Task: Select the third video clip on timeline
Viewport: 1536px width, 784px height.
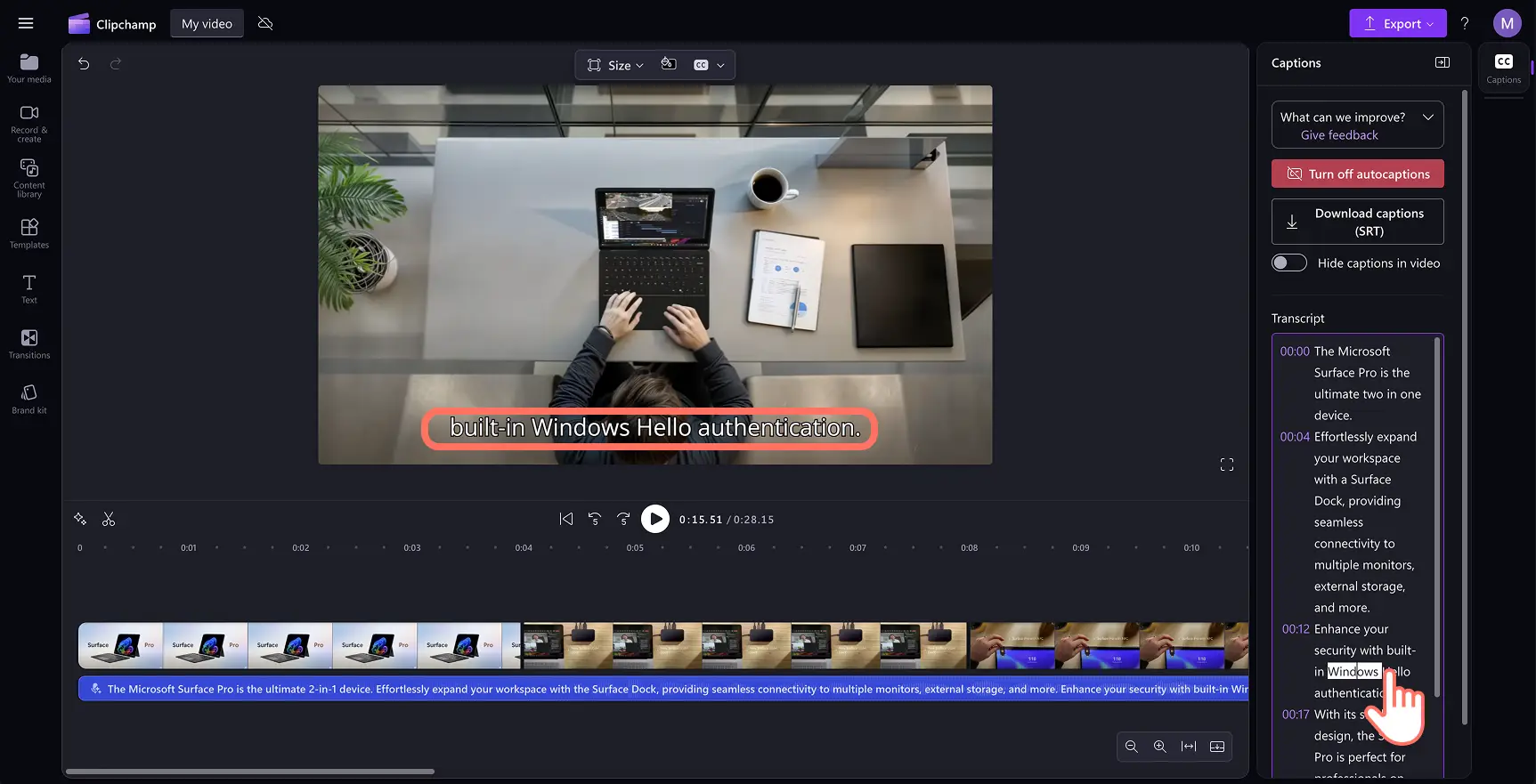Action: [1109, 645]
